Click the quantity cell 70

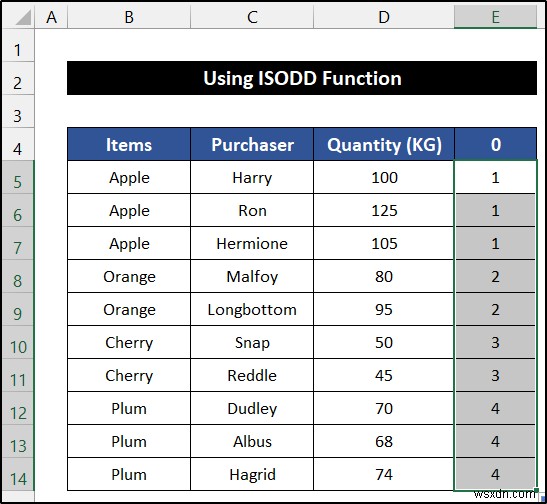(x=384, y=408)
